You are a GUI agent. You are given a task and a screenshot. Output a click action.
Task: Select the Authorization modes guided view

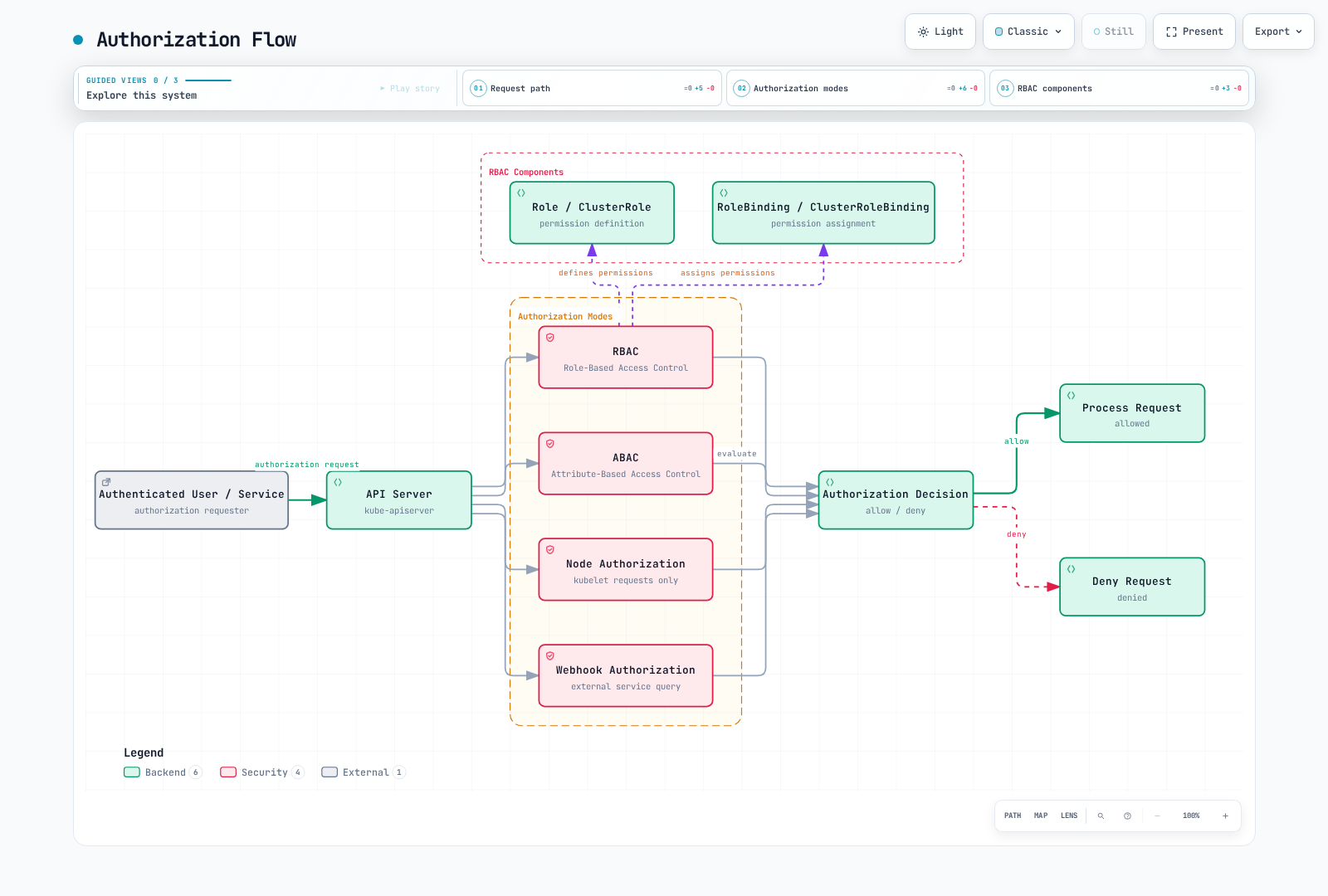click(x=856, y=88)
